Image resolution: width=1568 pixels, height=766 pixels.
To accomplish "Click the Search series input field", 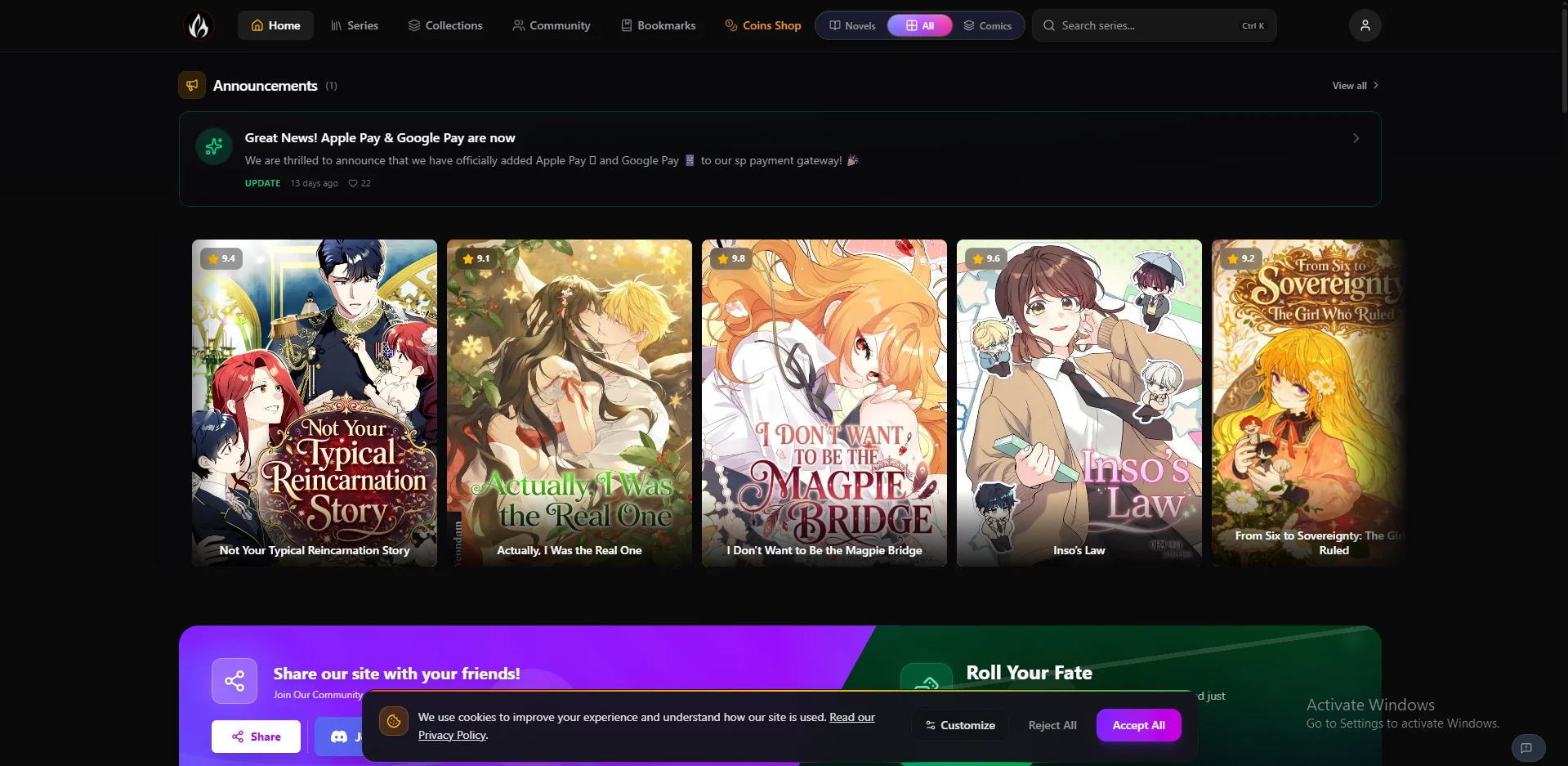I will pos(1154,25).
